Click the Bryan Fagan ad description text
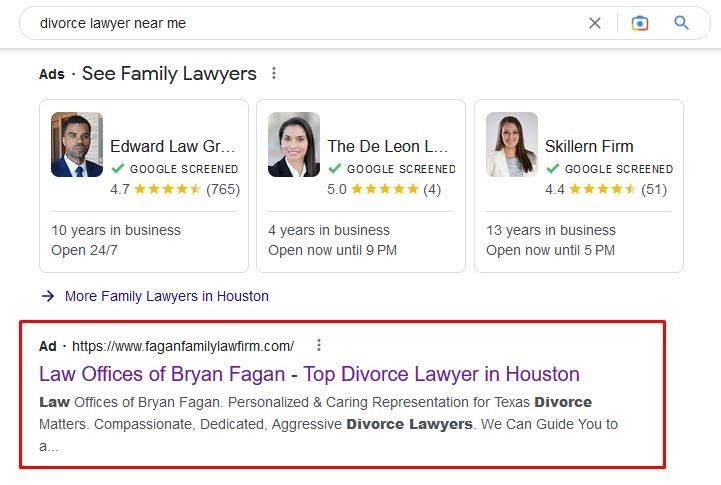This screenshot has height=485, width=721. click(x=328, y=424)
